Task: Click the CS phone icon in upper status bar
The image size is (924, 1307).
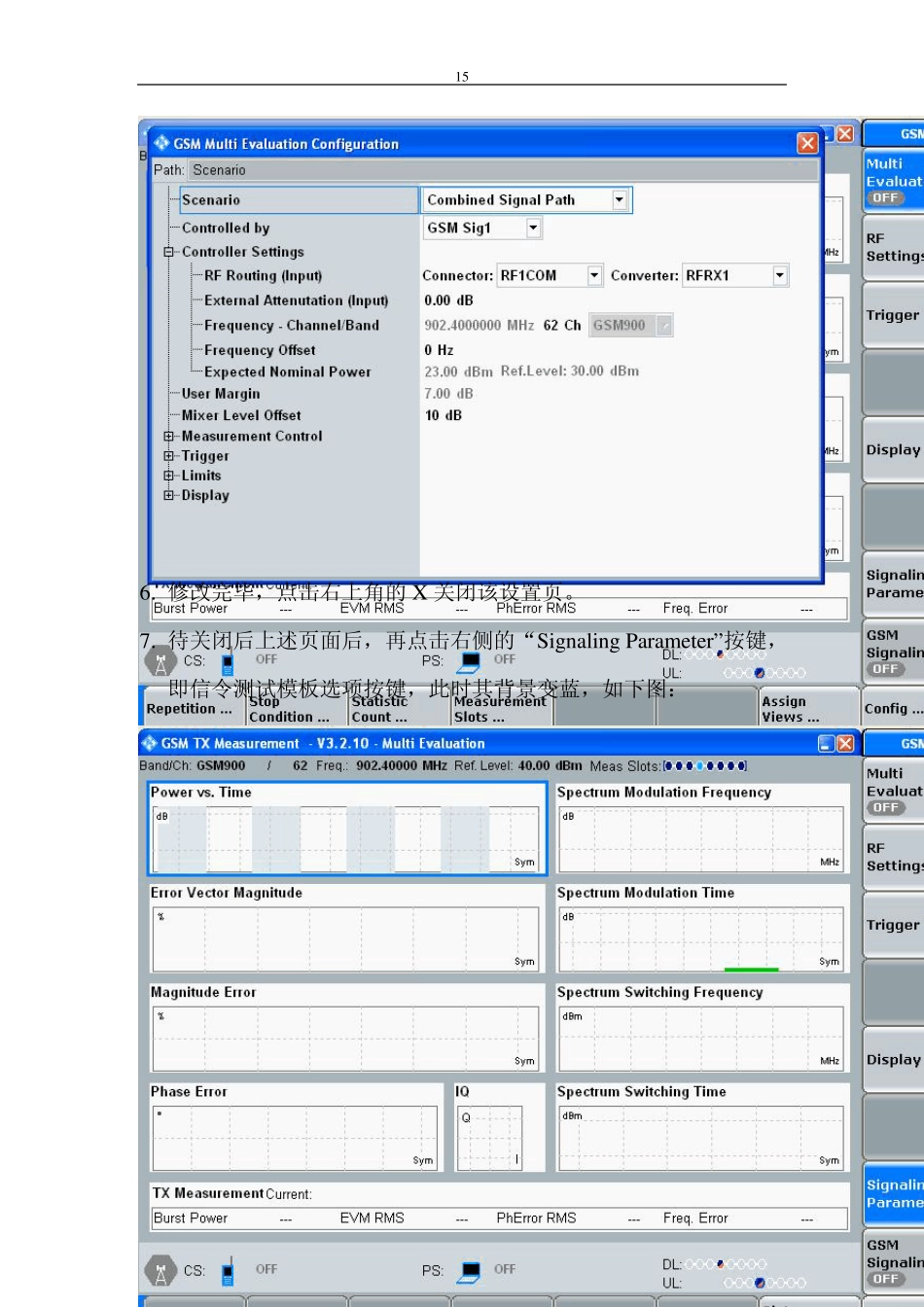Action: coord(228,662)
